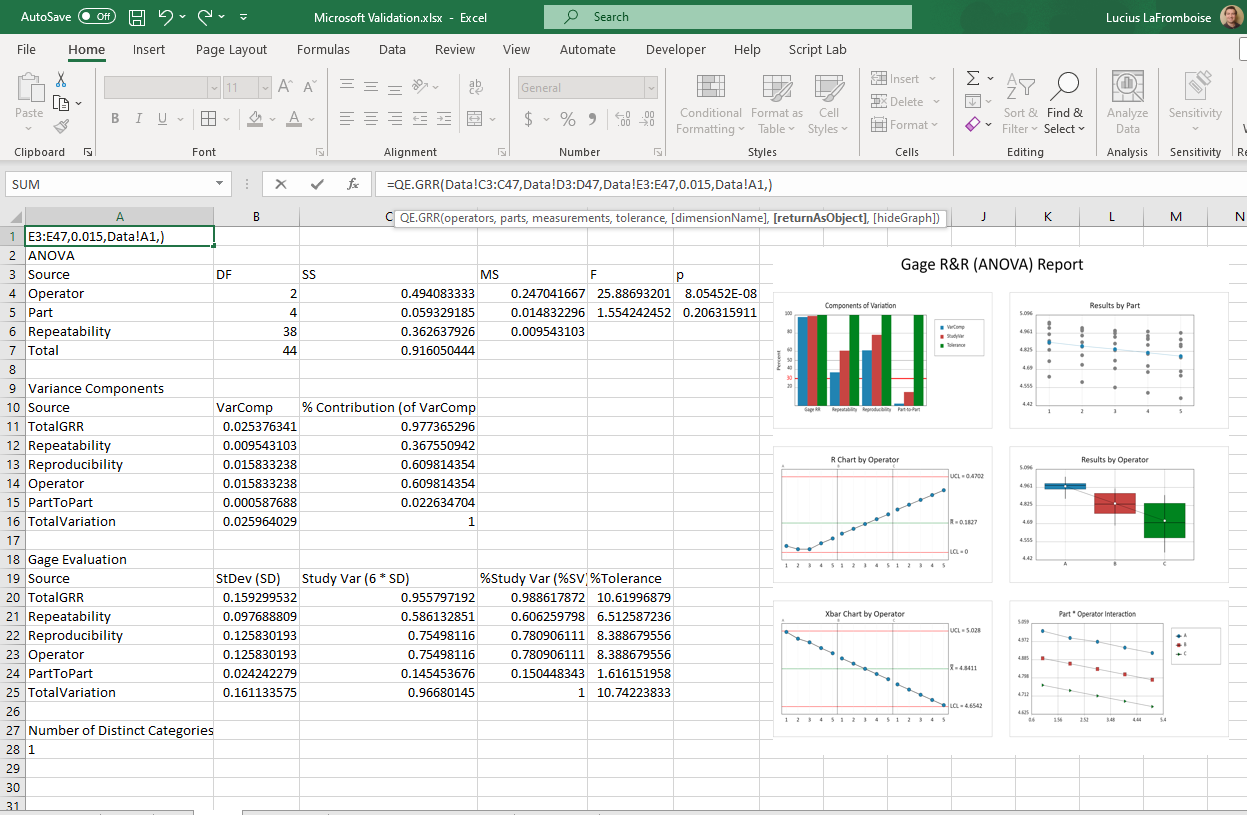This screenshot has height=815, width=1247.
Task: Toggle Italic formatting
Action: point(139,118)
